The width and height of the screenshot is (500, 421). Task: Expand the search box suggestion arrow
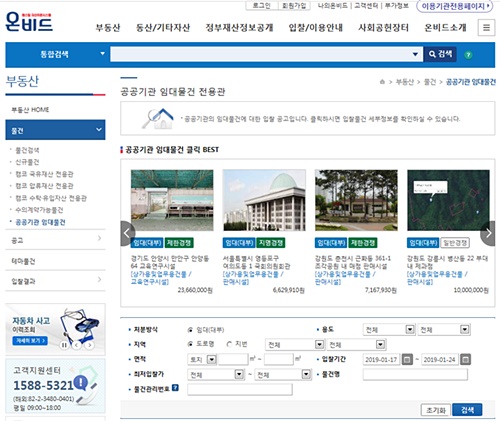(415, 54)
